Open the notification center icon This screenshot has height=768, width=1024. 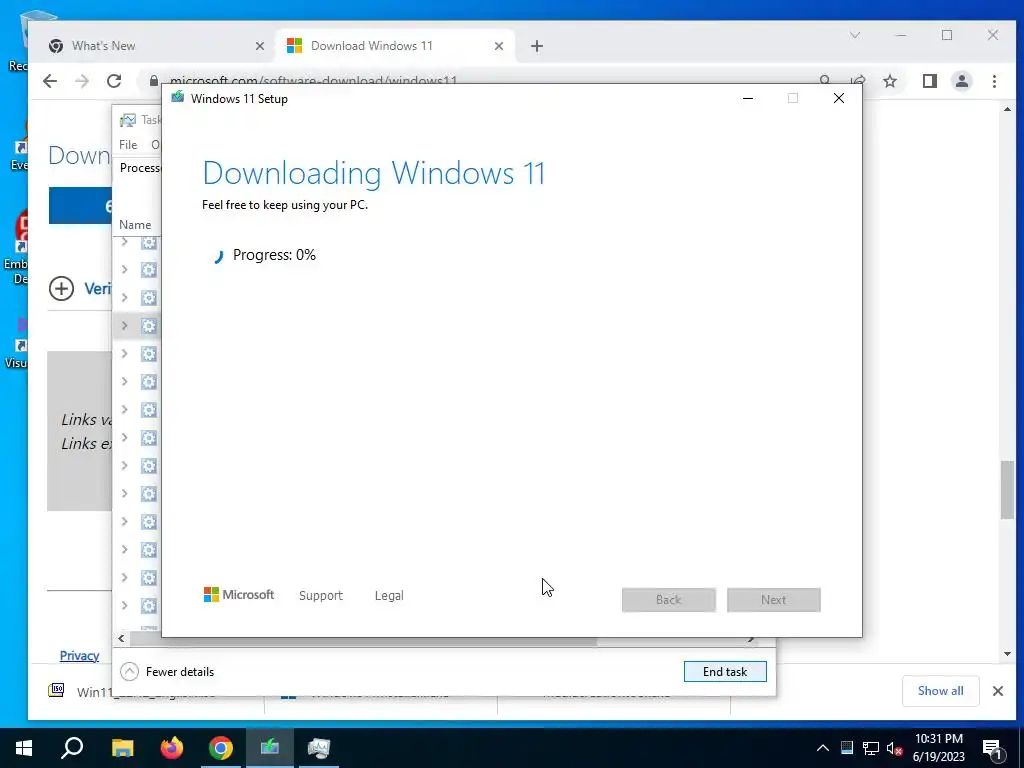click(x=992, y=748)
